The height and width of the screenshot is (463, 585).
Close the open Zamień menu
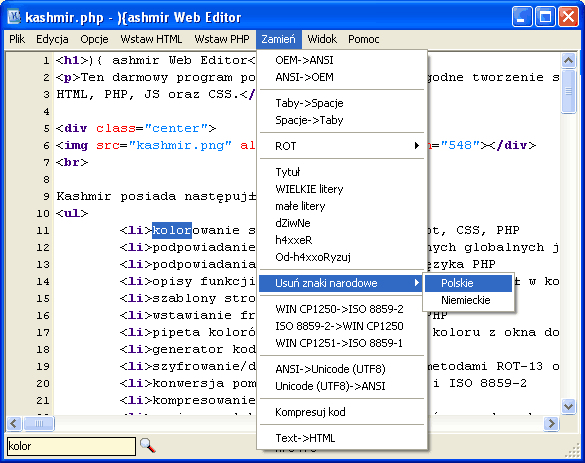pos(278,39)
